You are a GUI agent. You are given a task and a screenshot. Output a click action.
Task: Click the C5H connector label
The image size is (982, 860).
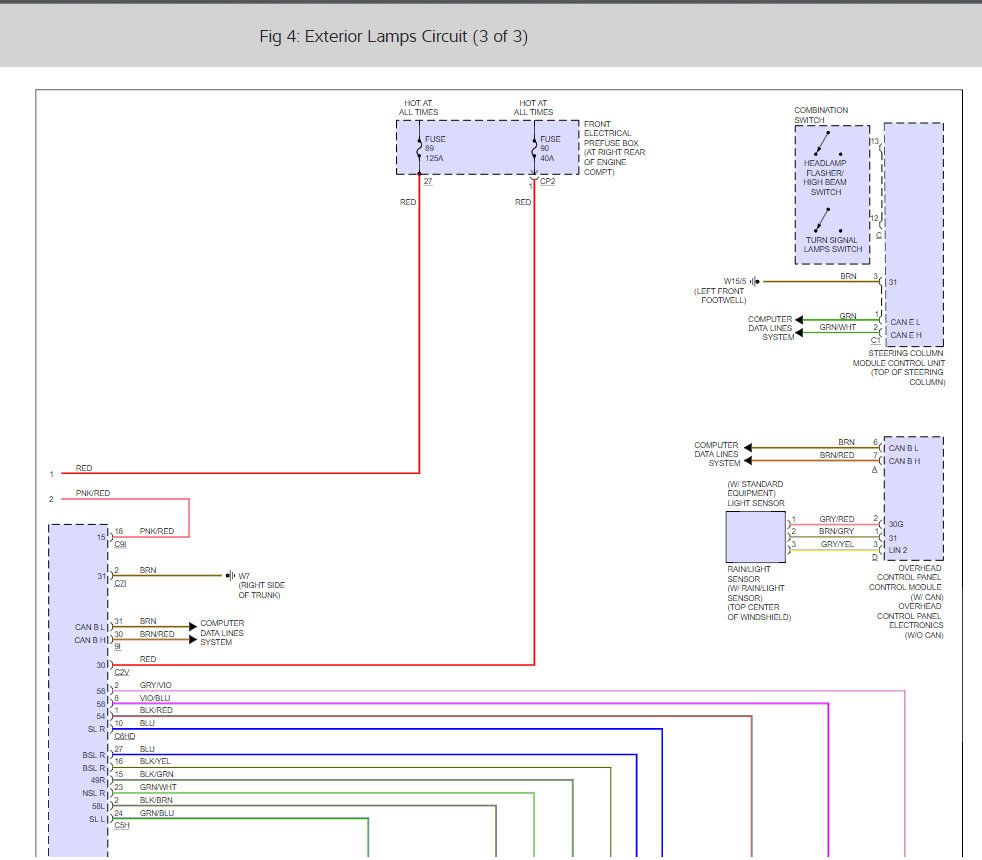(121, 825)
